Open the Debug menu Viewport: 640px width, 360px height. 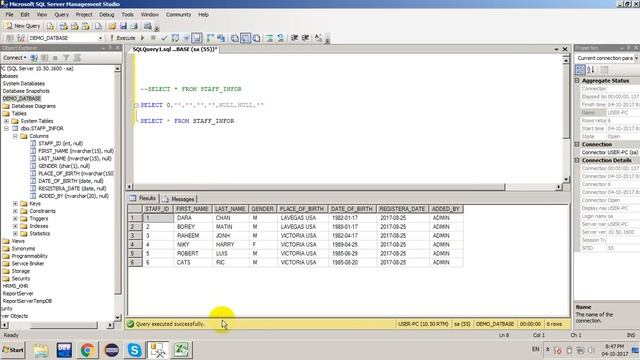[107, 14]
